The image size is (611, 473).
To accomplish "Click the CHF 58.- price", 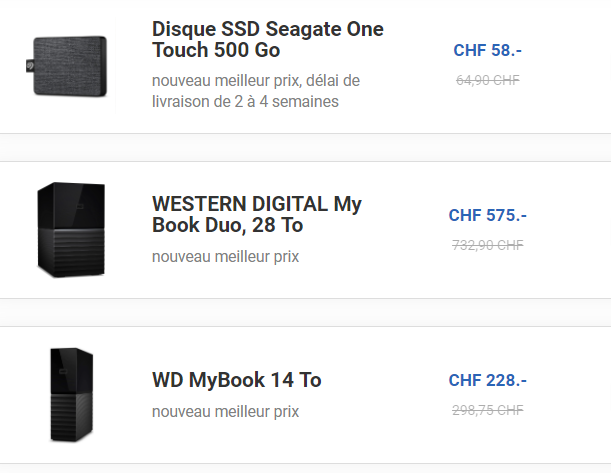I will [x=487, y=50].
